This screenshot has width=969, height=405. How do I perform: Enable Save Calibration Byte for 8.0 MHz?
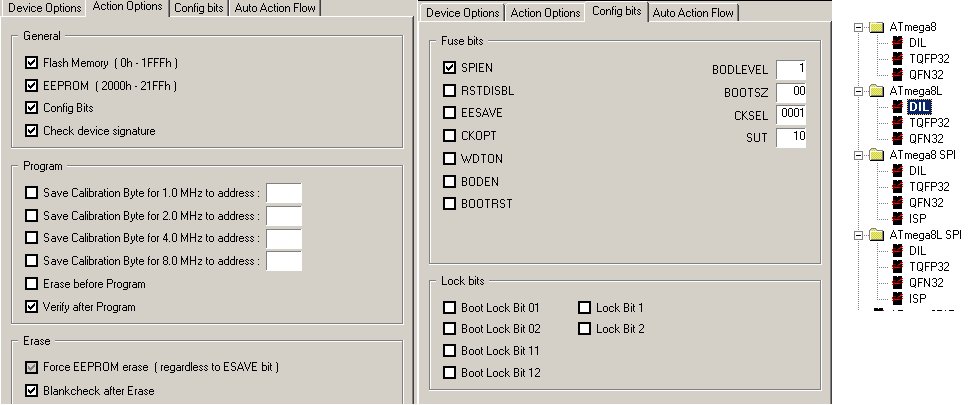(x=32, y=261)
